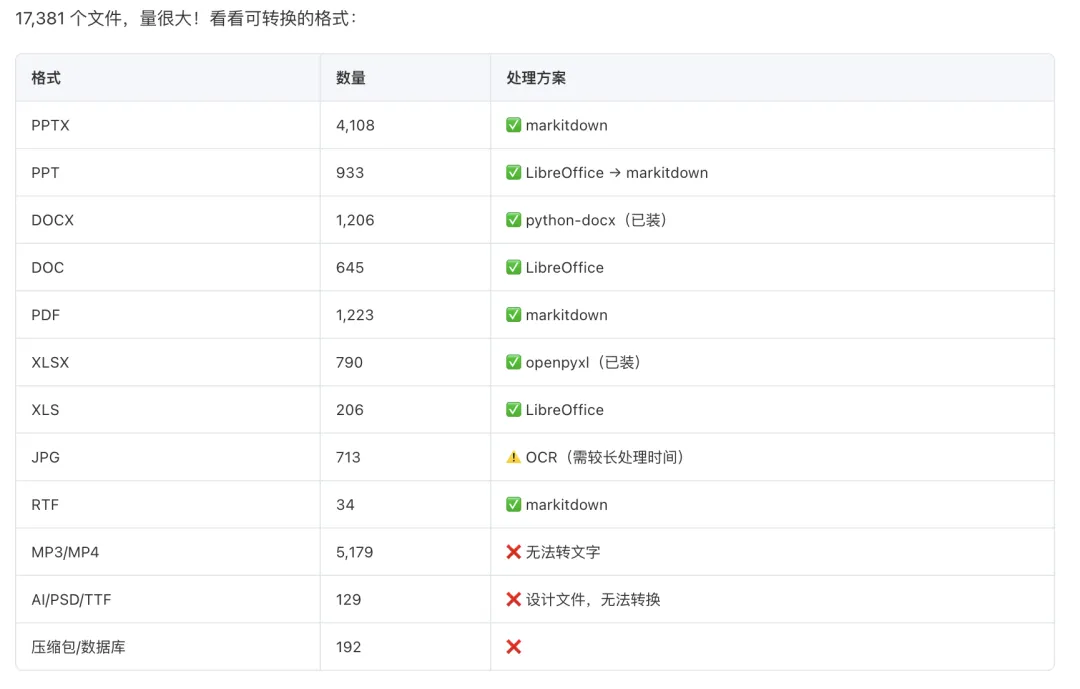The image size is (1080, 689).
Task: Click the yellow warning icon in JPG row
Action: [x=513, y=457]
